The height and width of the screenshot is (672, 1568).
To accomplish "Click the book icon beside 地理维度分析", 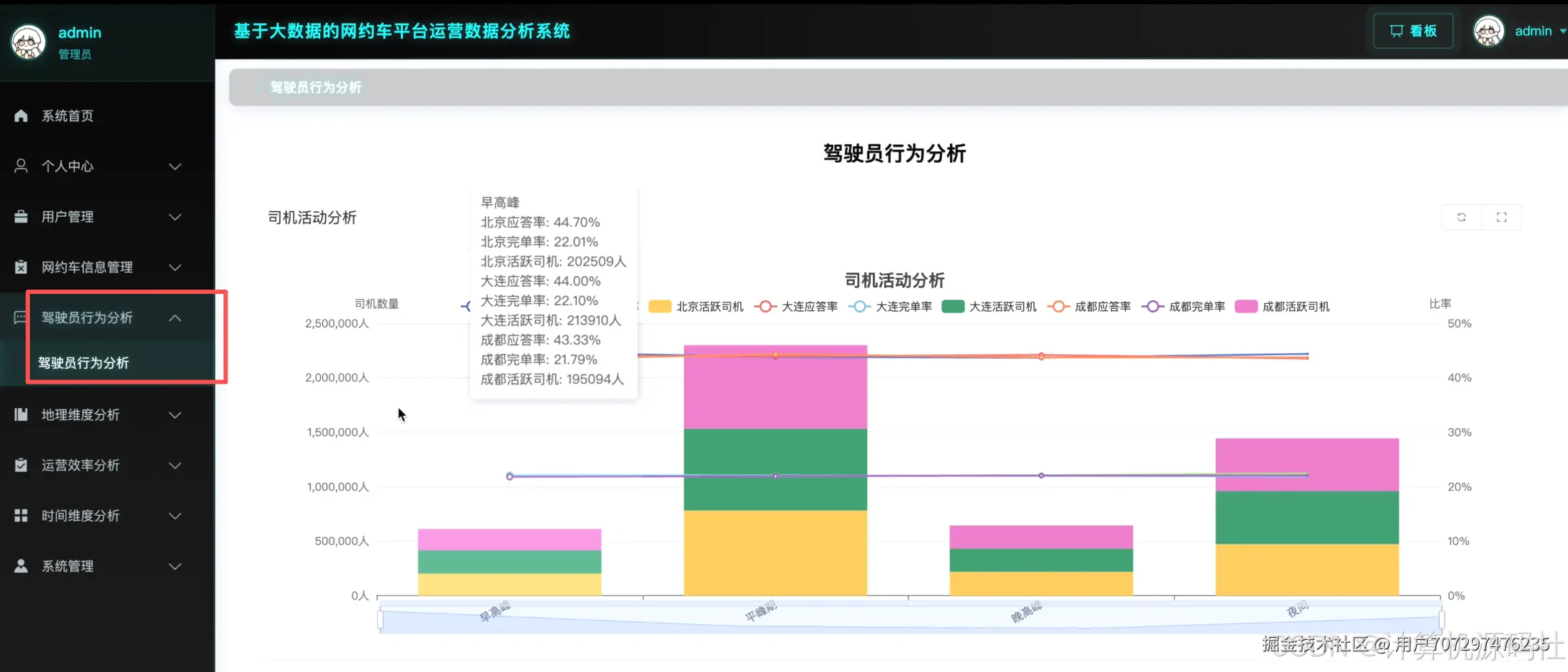I will click(x=21, y=414).
